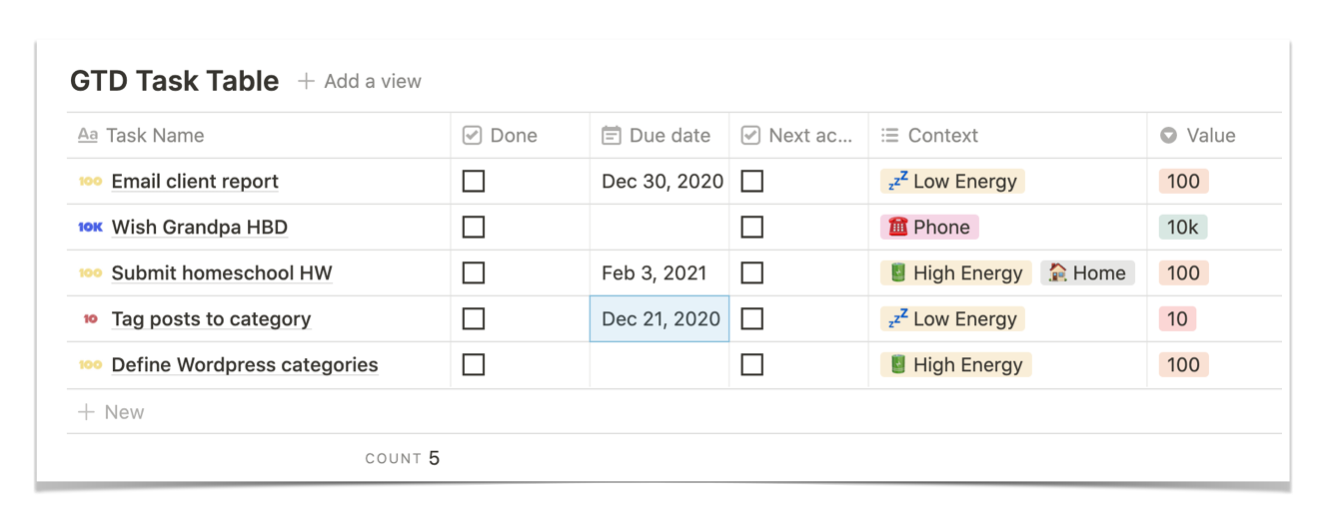
Task: Check Done for Email client report
Action: (474, 181)
